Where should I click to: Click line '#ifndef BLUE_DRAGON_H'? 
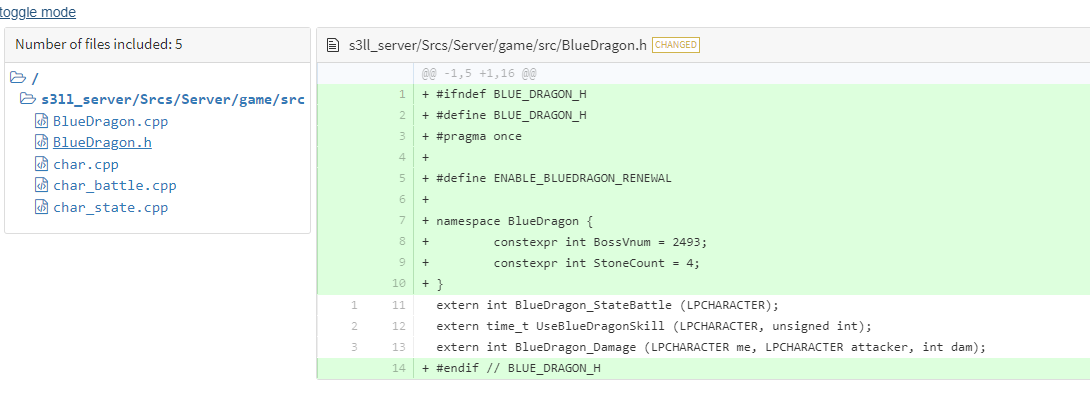[511, 94]
